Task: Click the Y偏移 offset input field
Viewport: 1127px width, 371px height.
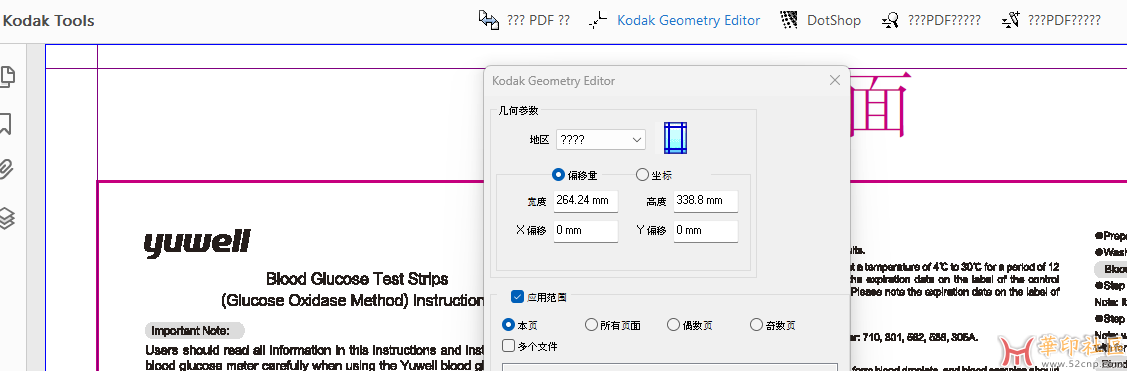Action: click(706, 231)
